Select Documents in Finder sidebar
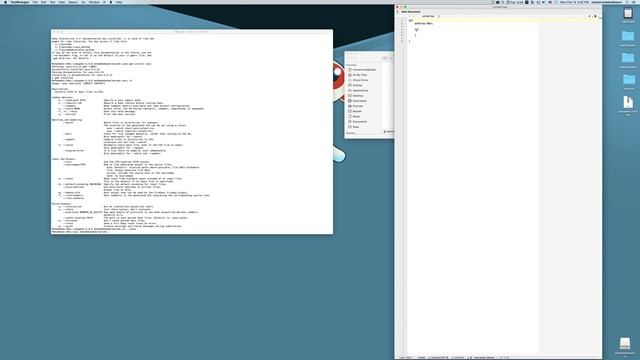Screen dimensions: 640x360 point(360,122)
